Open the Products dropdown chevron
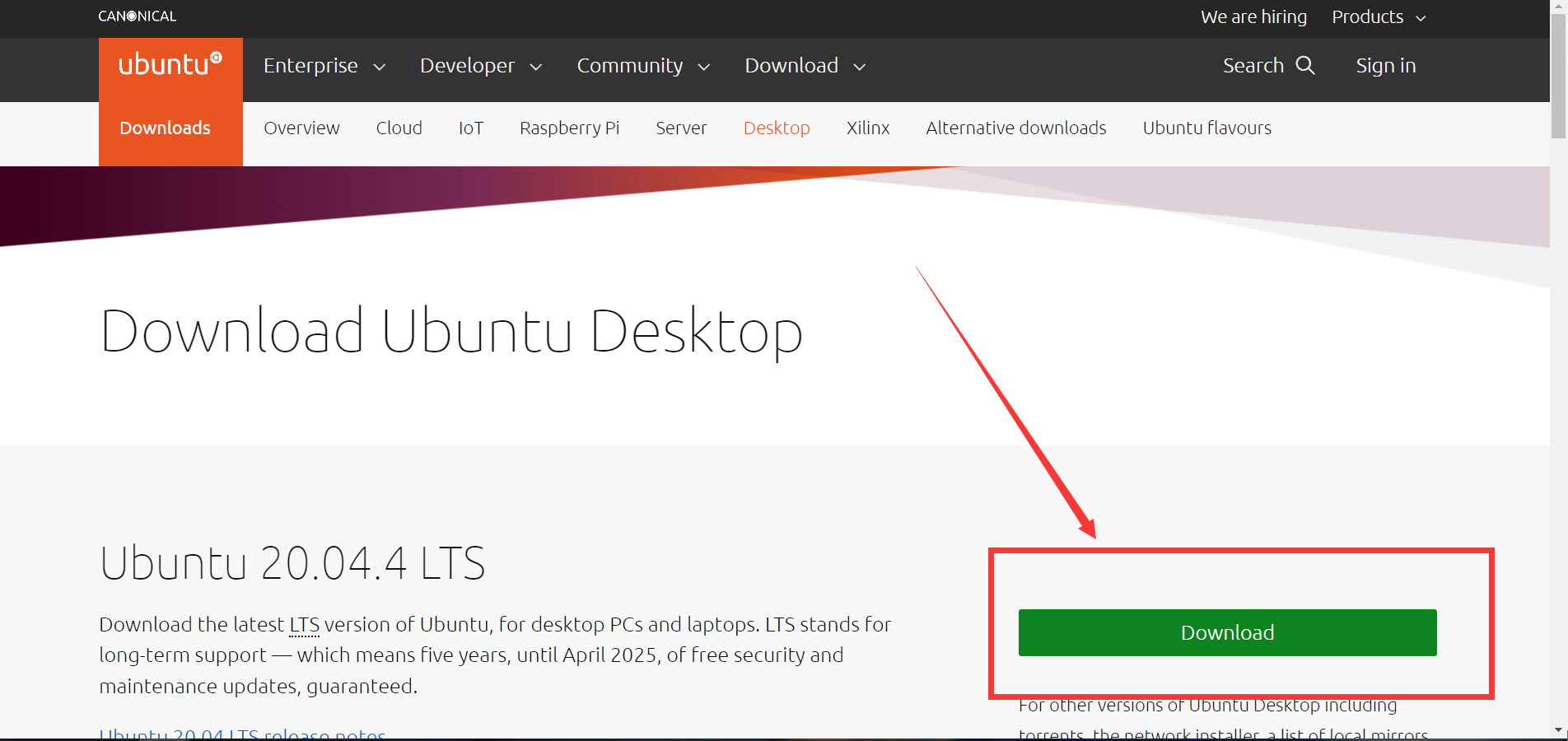The width and height of the screenshot is (1568, 741). point(1421,18)
